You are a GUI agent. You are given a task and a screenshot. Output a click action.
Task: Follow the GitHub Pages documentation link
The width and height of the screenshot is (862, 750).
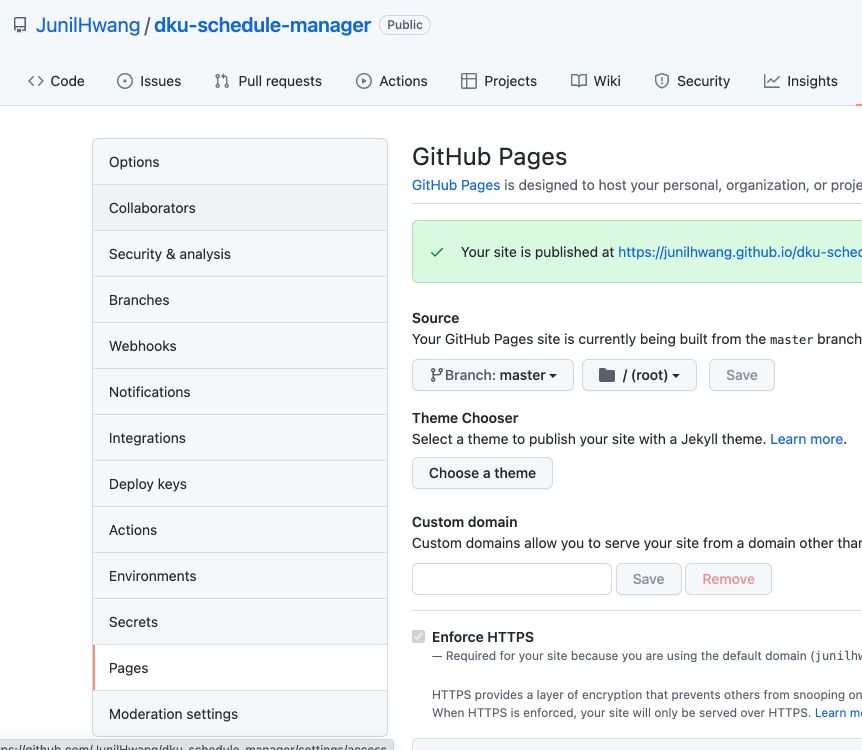[456, 185]
